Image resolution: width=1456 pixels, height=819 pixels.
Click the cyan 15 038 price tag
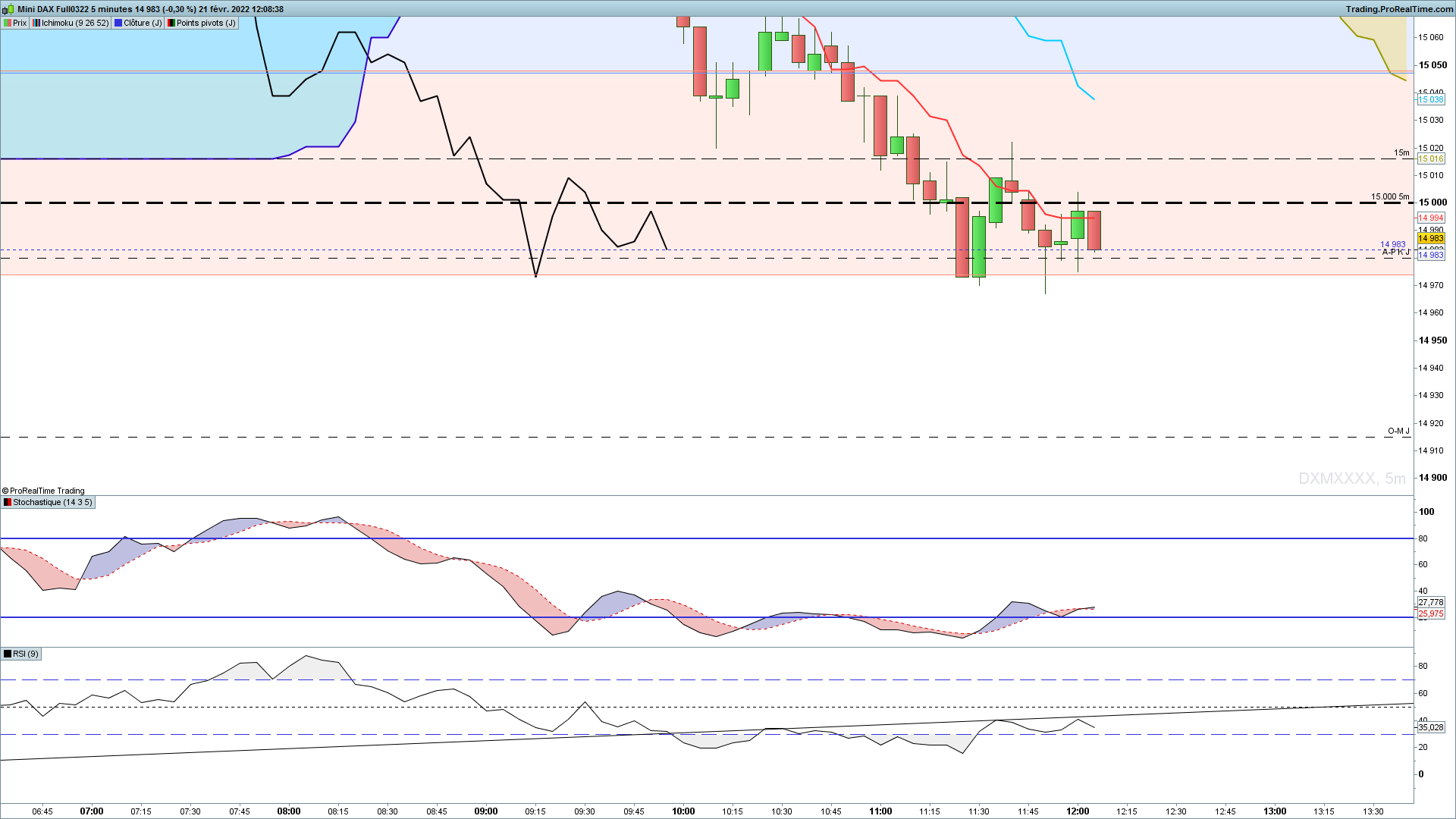1431,100
